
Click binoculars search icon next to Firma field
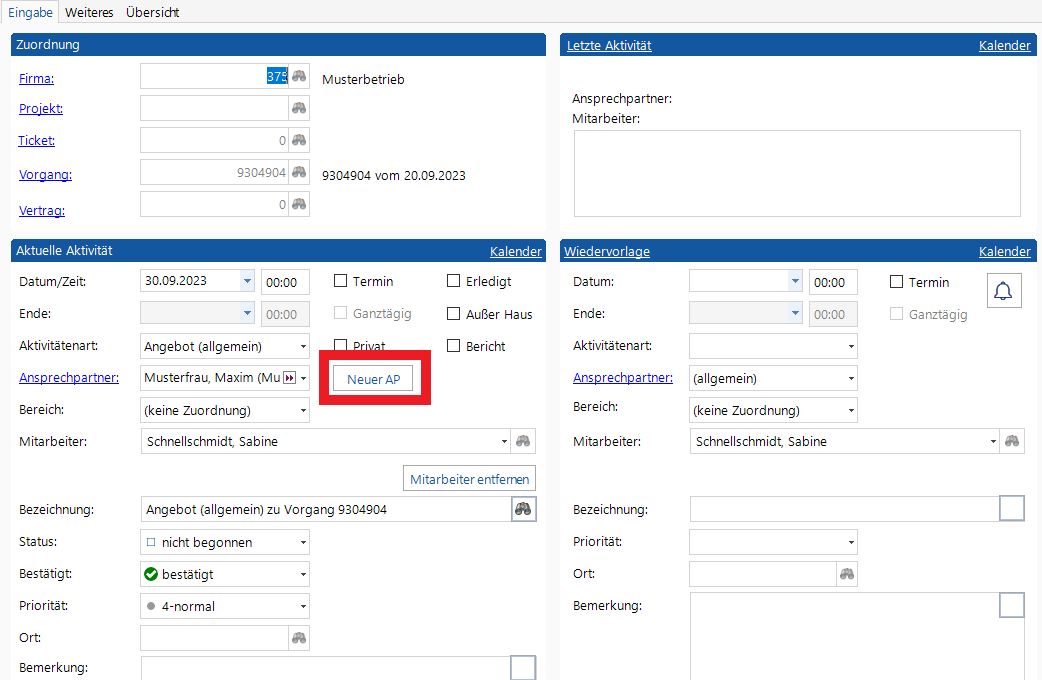click(x=298, y=77)
